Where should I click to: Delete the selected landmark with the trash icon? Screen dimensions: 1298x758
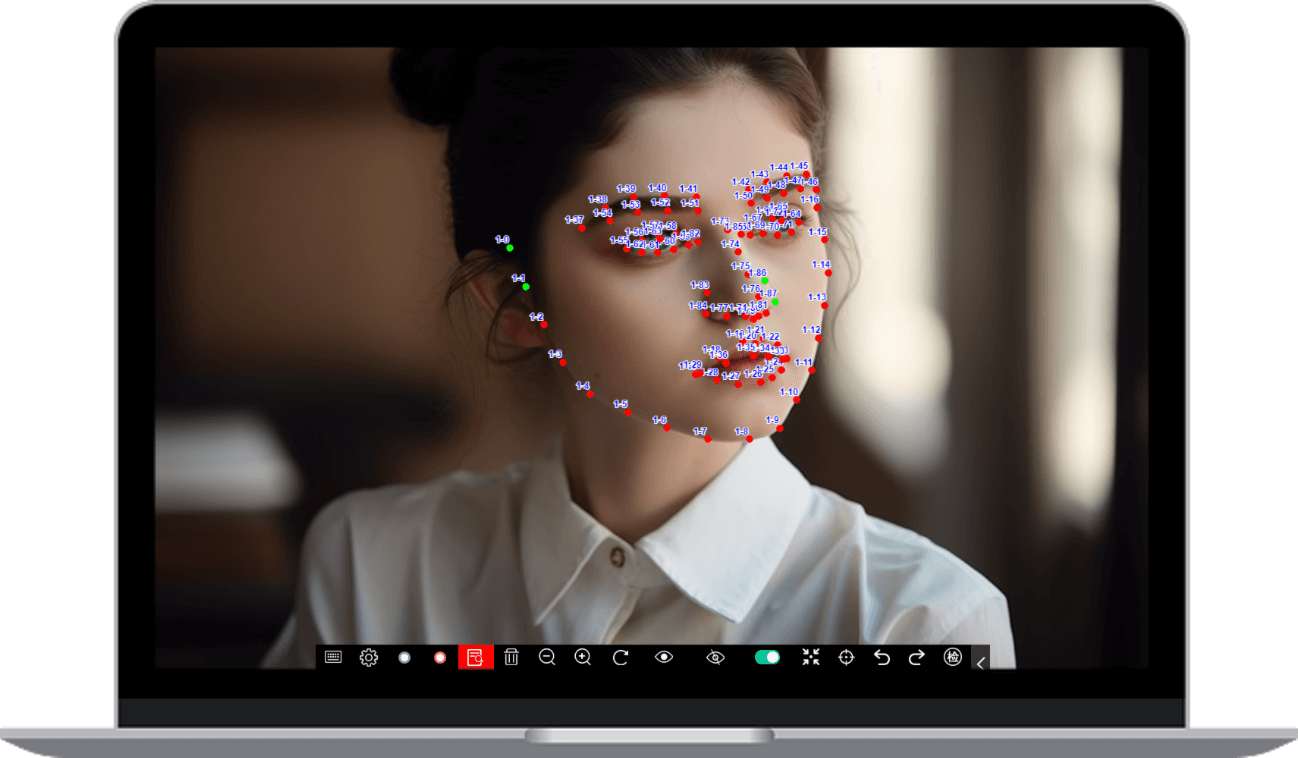click(511, 657)
